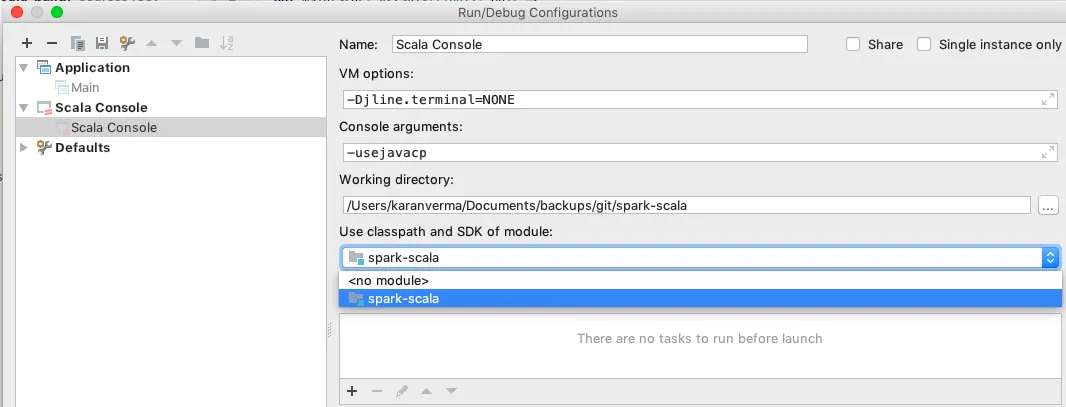This screenshot has width=1066, height=407.
Task: Collapse the Scala Console tree group
Action: click(23, 108)
